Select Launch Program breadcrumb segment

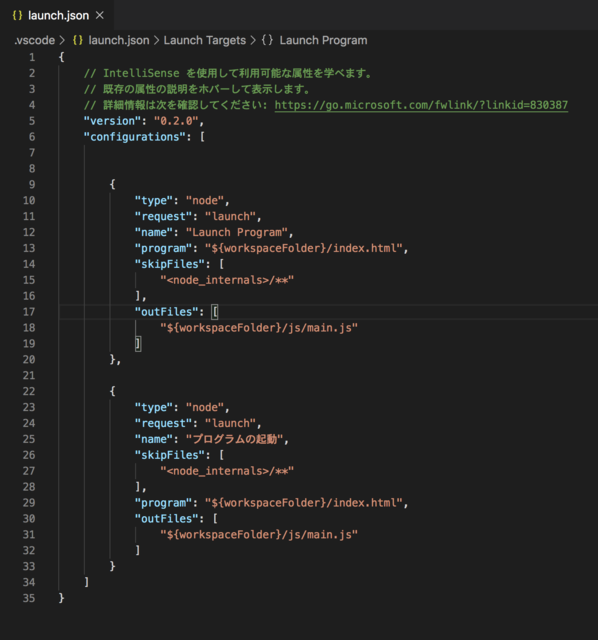point(323,40)
